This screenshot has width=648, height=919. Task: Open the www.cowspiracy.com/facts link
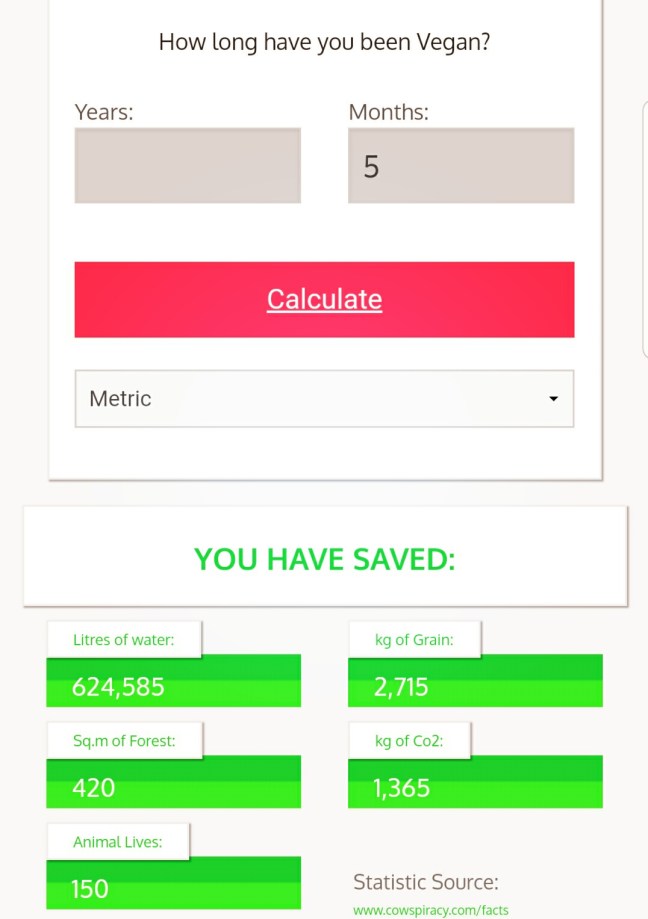[430, 910]
